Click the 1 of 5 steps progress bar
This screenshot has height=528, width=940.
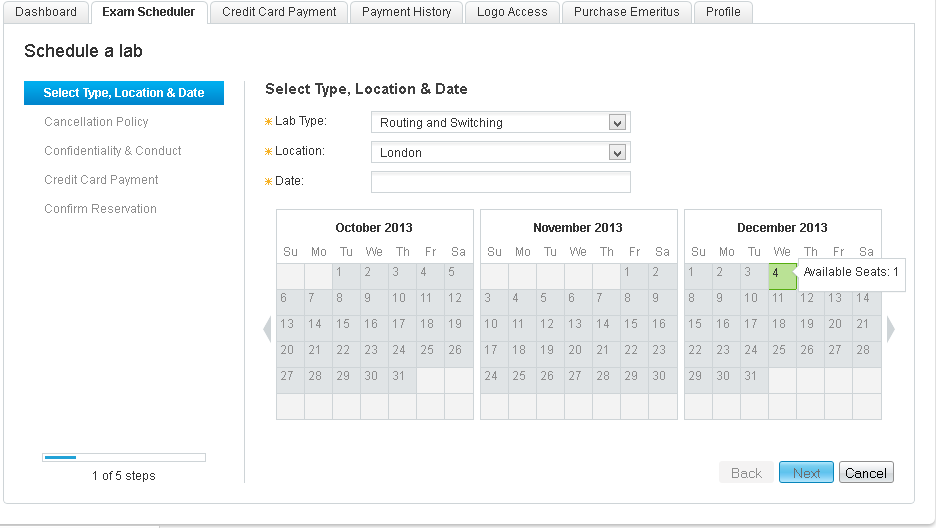124,457
